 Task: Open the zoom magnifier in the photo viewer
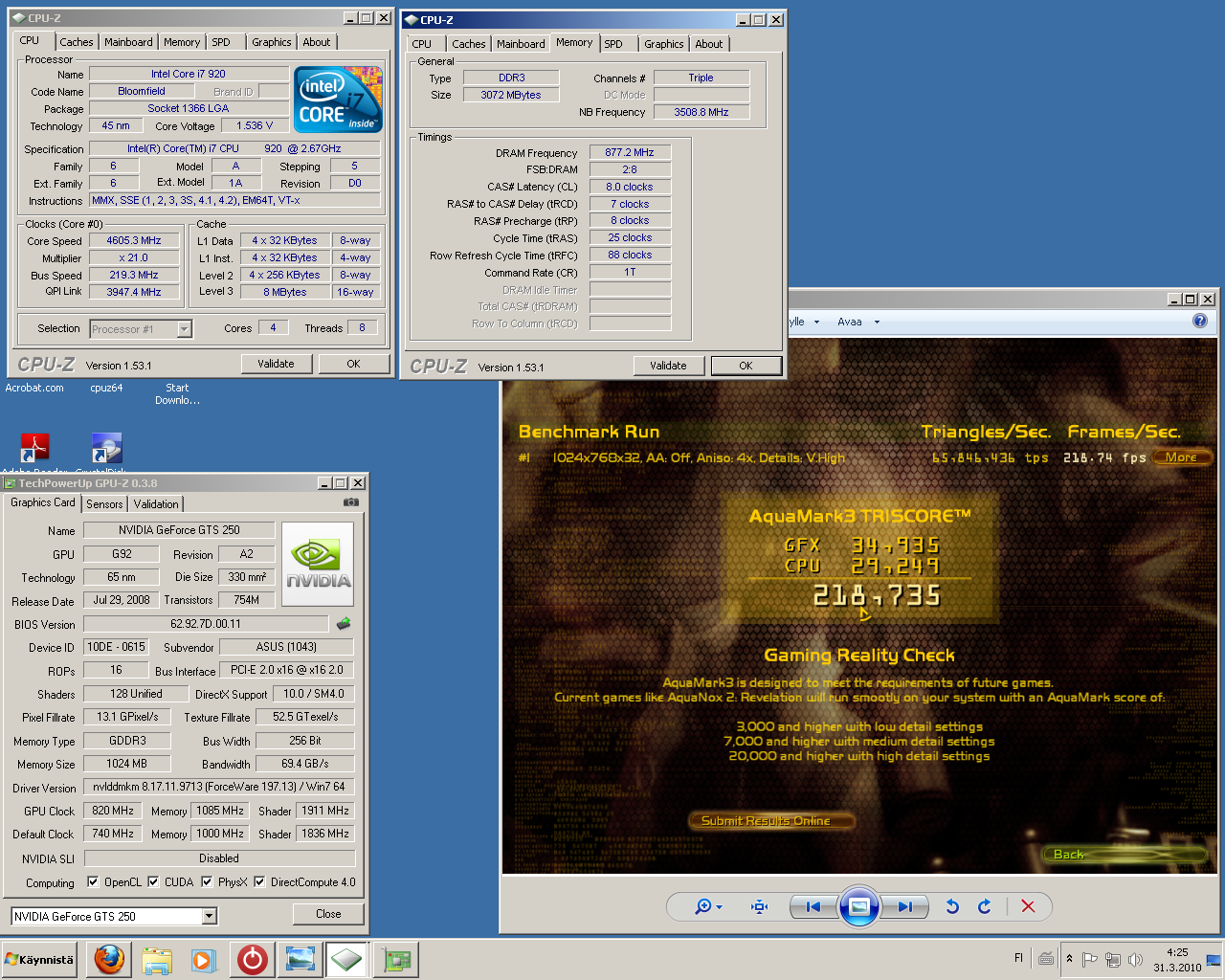(x=708, y=906)
